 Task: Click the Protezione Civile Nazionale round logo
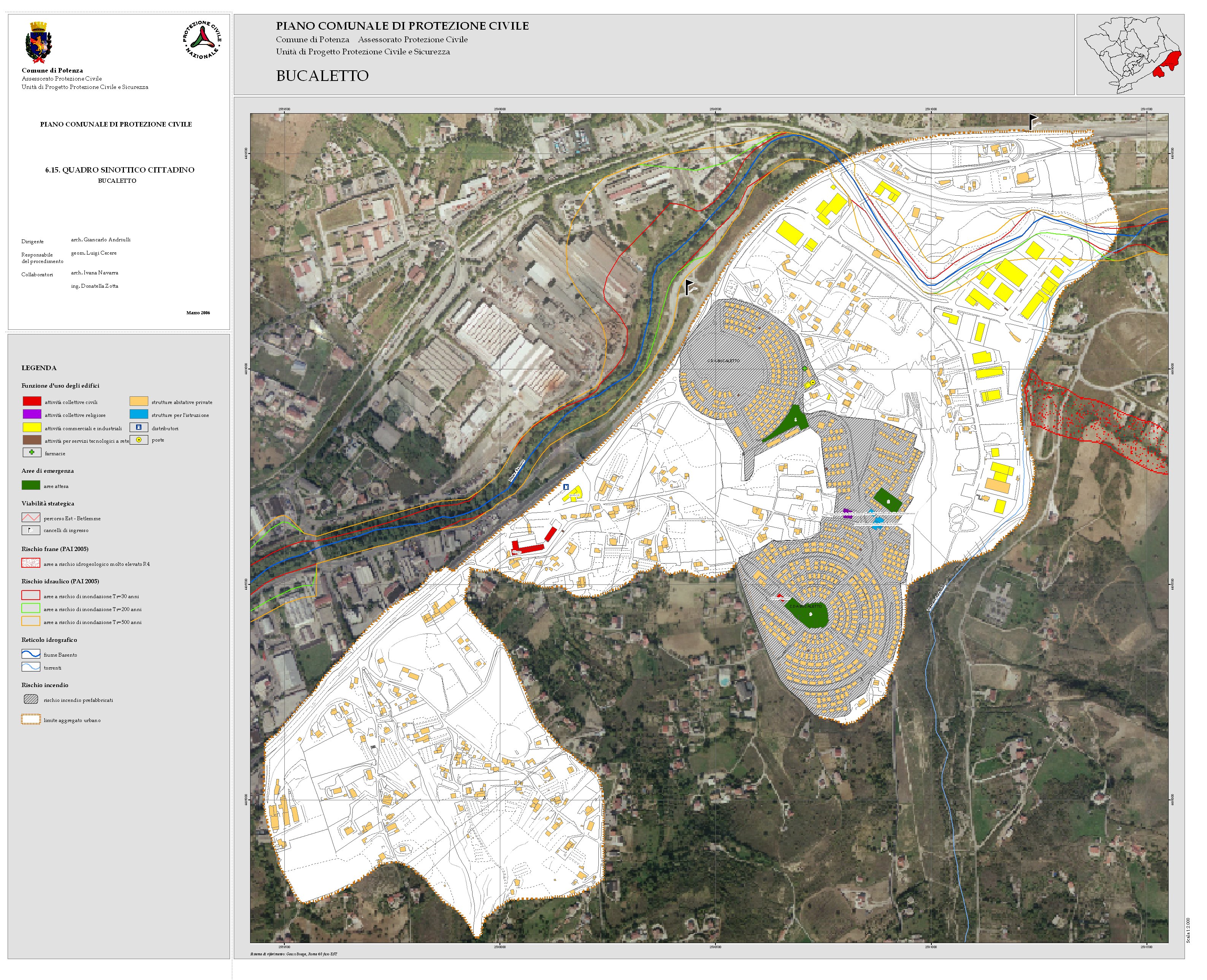tap(201, 40)
